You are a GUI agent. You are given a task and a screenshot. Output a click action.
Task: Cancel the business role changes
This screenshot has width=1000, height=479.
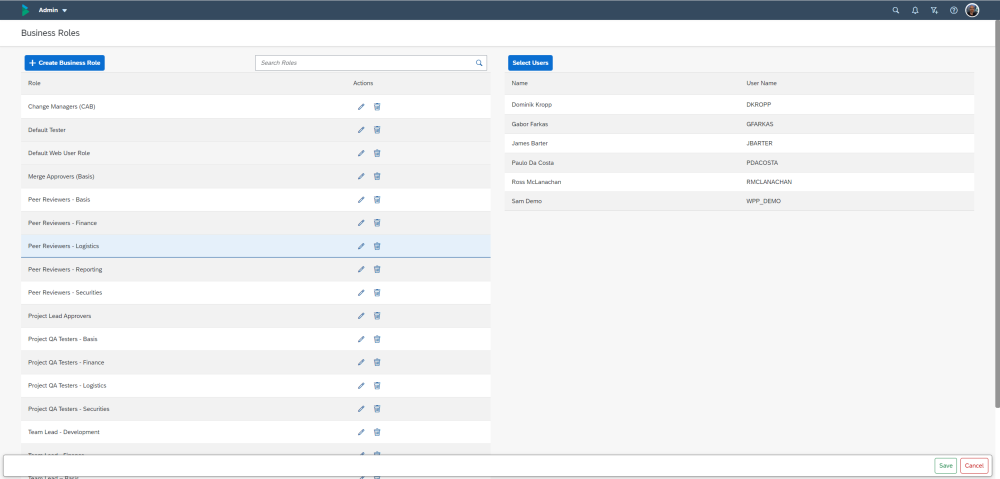pos(974,466)
